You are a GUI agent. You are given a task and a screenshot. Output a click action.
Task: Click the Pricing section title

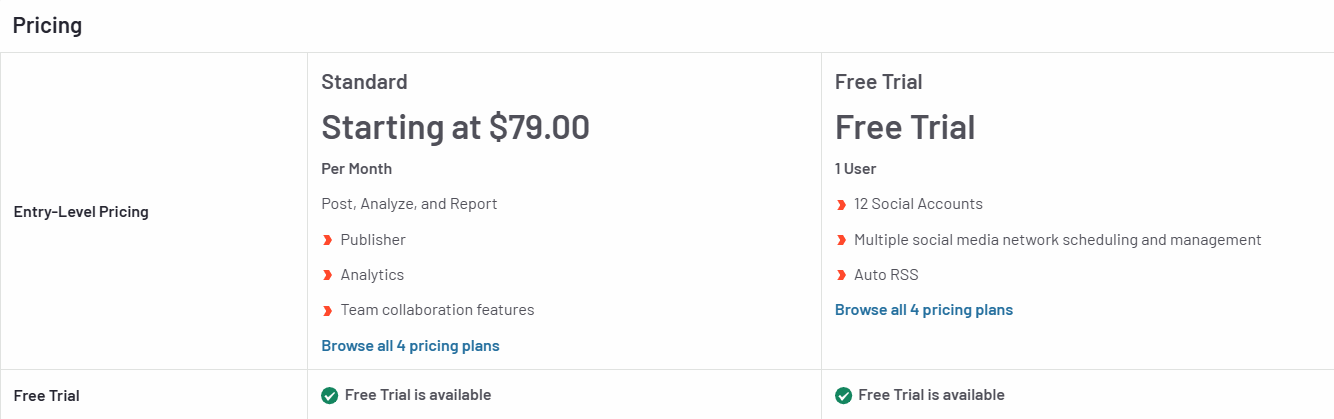[x=47, y=26]
